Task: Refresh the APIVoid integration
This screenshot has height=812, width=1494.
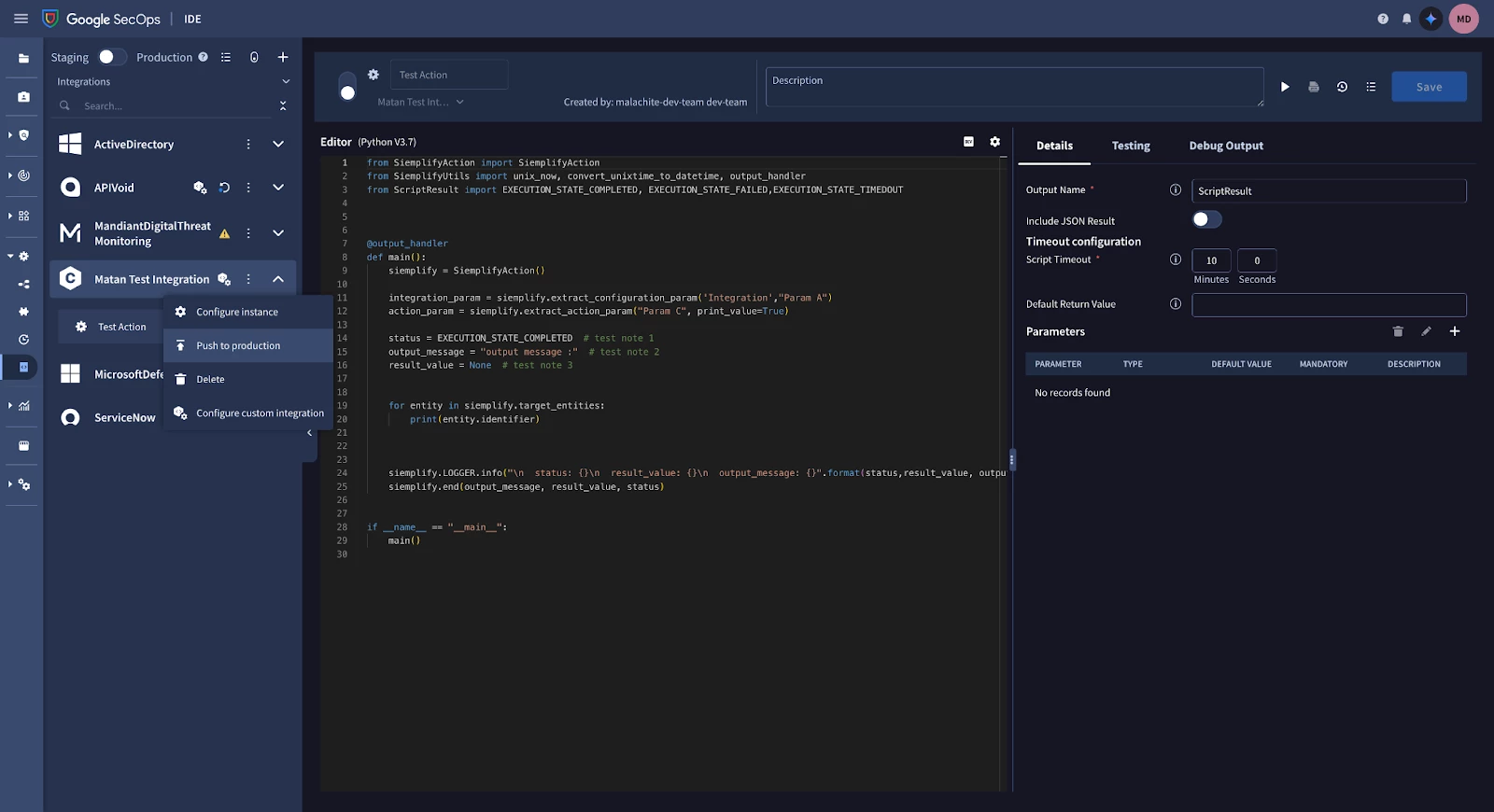Action: 224,188
